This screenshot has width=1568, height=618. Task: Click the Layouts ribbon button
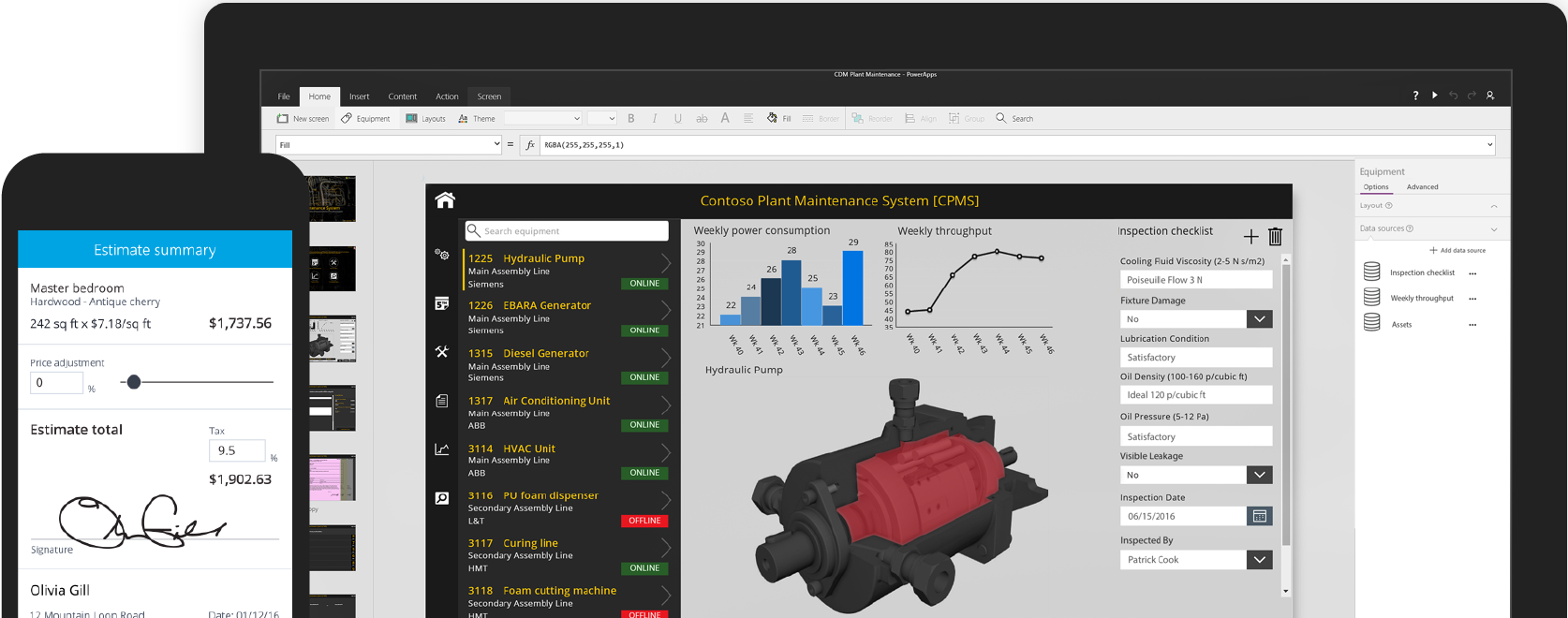click(x=425, y=119)
